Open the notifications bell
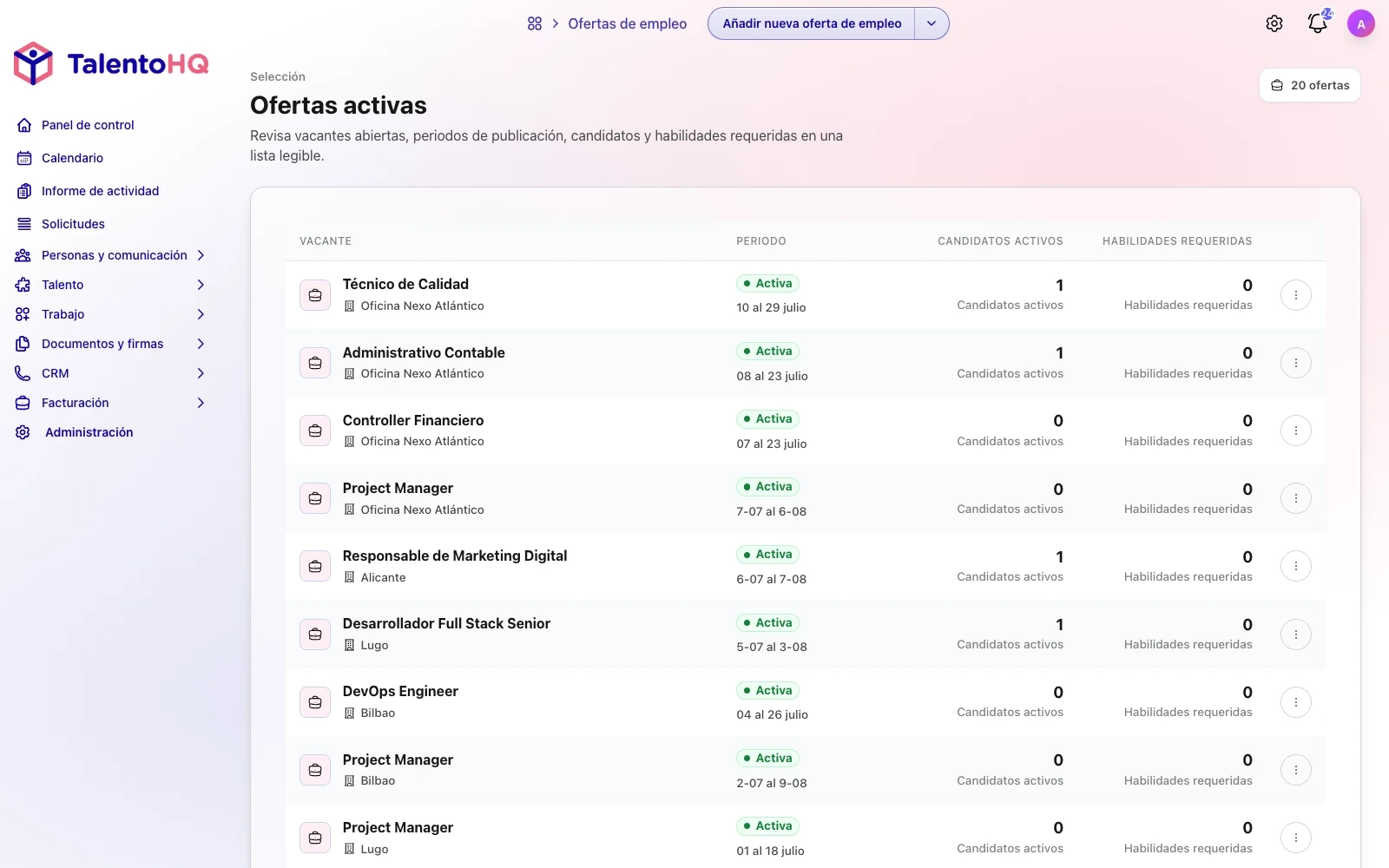The image size is (1389, 868). click(x=1318, y=23)
